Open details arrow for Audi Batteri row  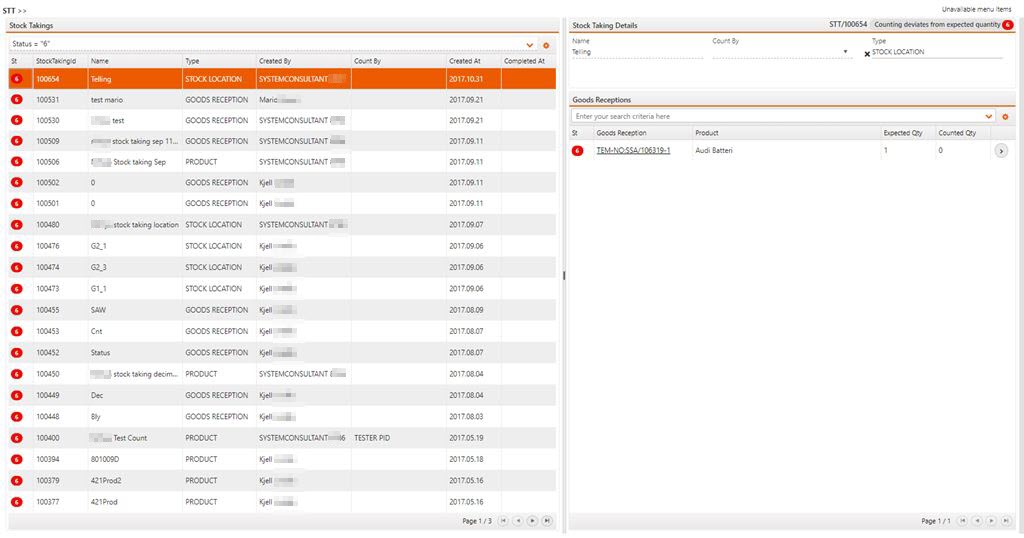click(1001, 151)
